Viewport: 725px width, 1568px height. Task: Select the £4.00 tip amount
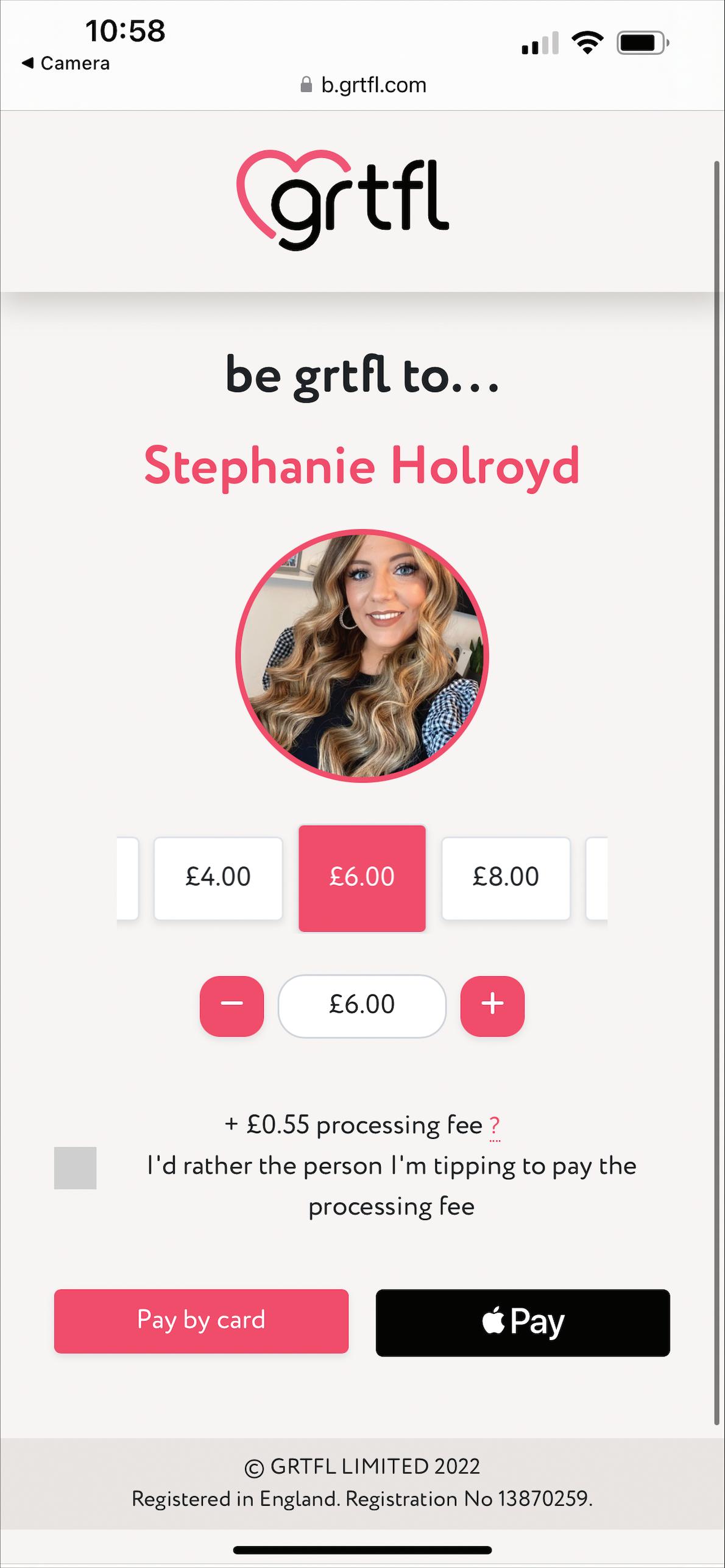[218, 878]
